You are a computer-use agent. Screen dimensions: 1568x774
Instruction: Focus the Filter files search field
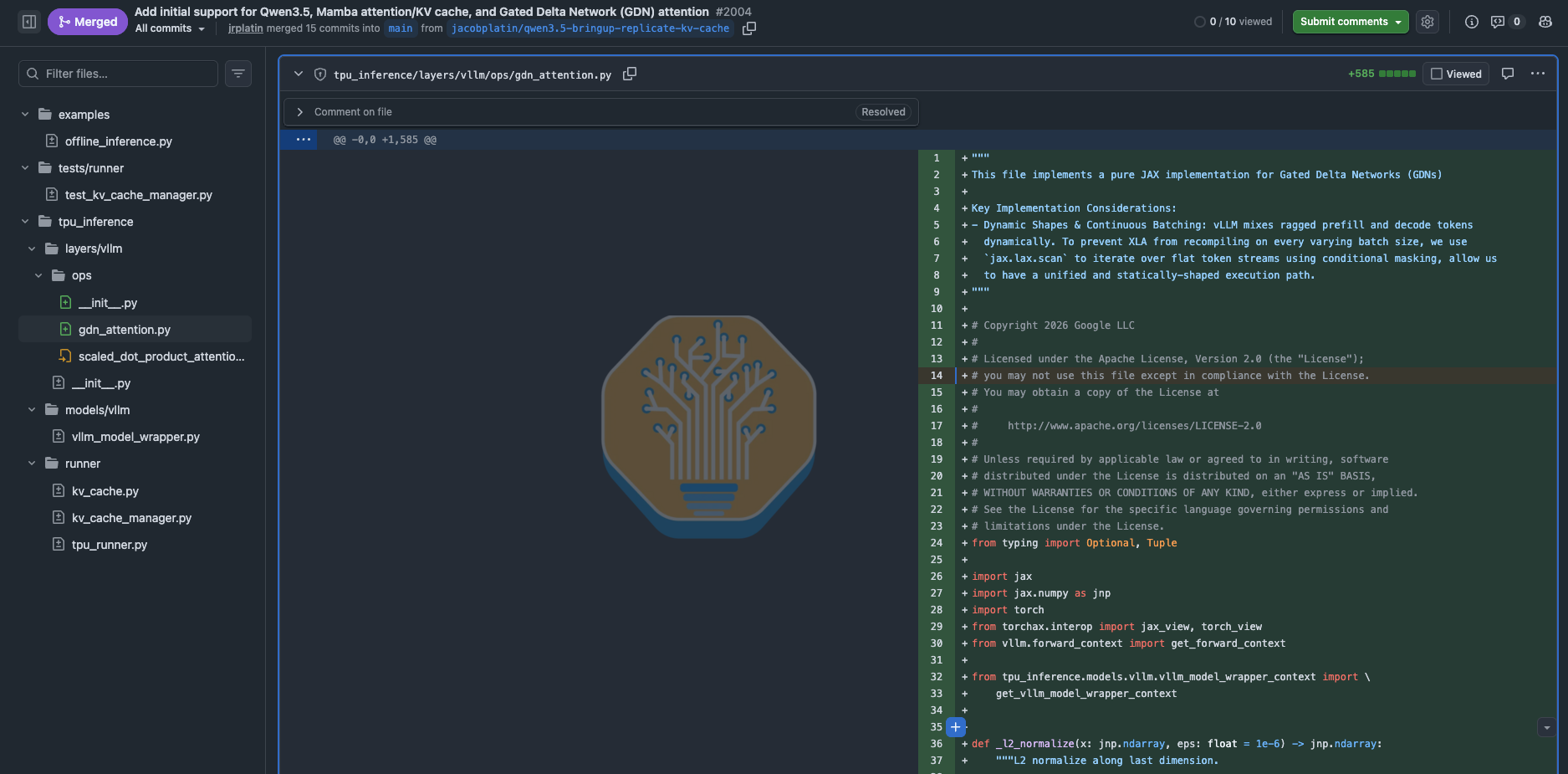118,74
